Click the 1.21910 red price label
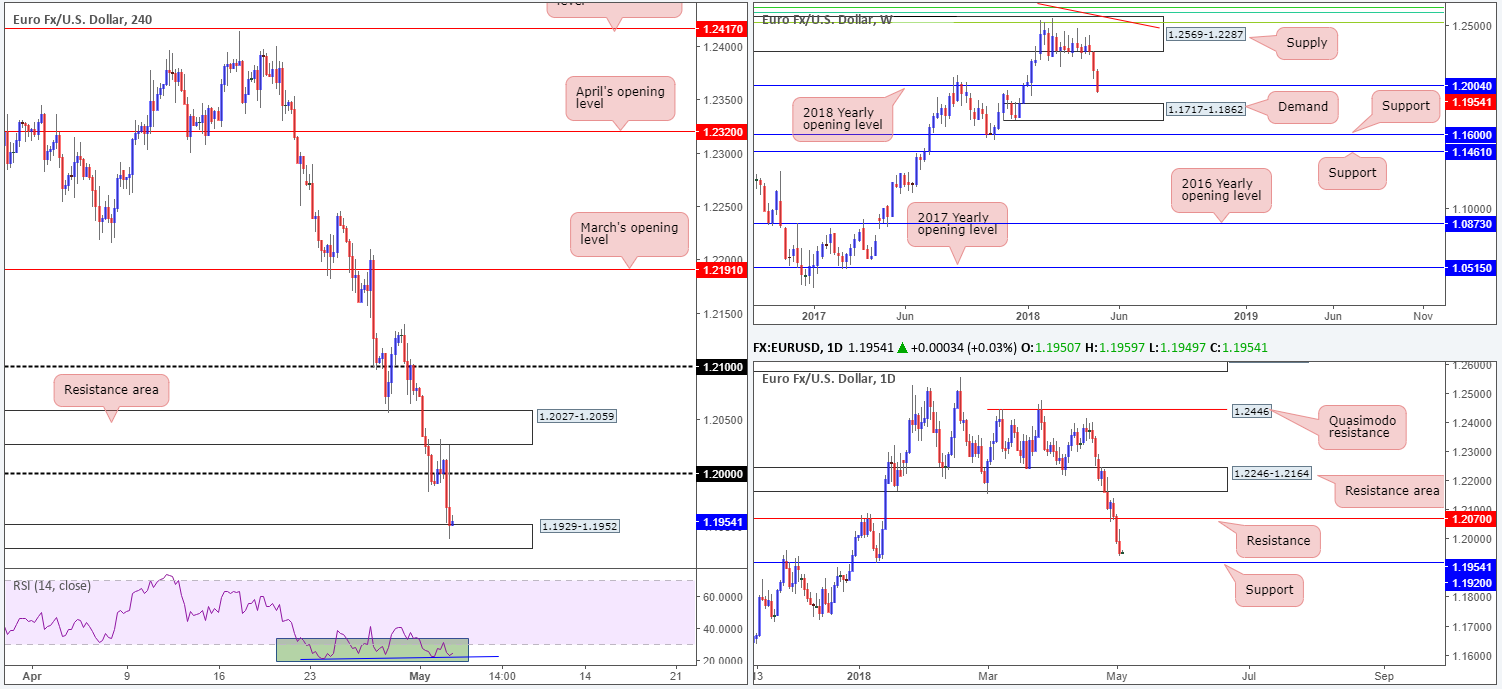The height and width of the screenshot is (689, 1502). point(720,270)
